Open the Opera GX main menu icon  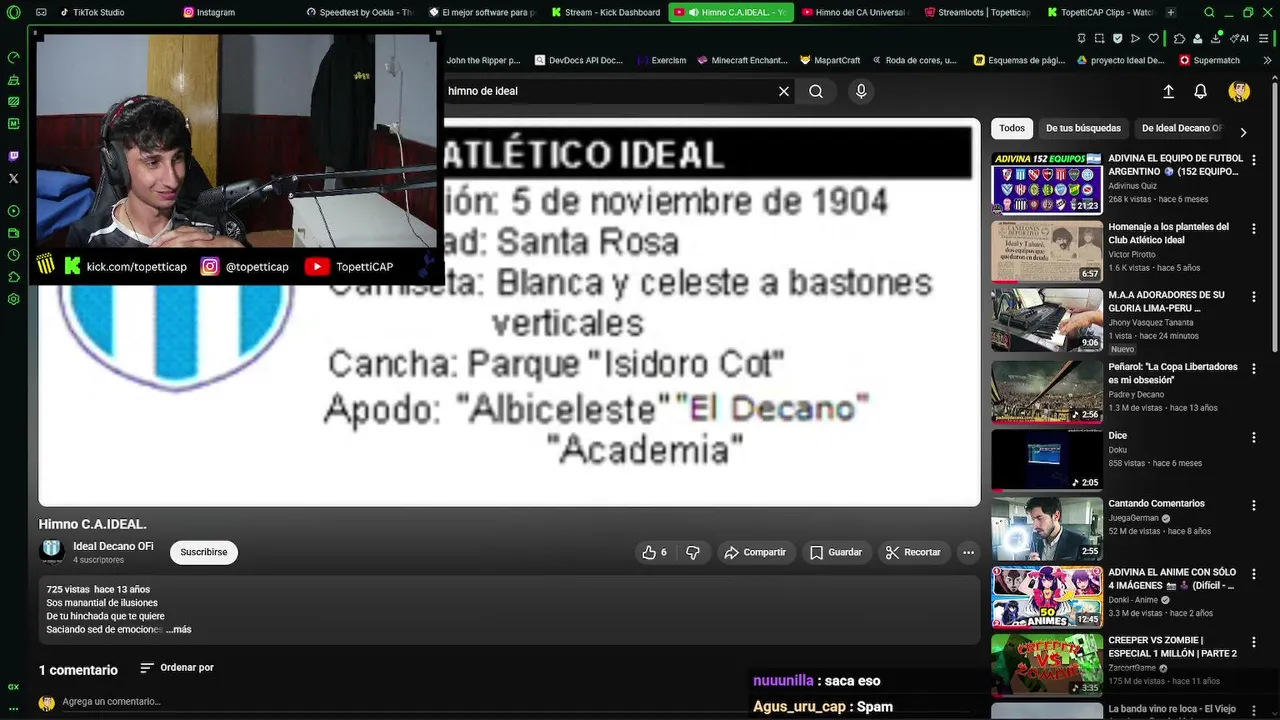13,12
